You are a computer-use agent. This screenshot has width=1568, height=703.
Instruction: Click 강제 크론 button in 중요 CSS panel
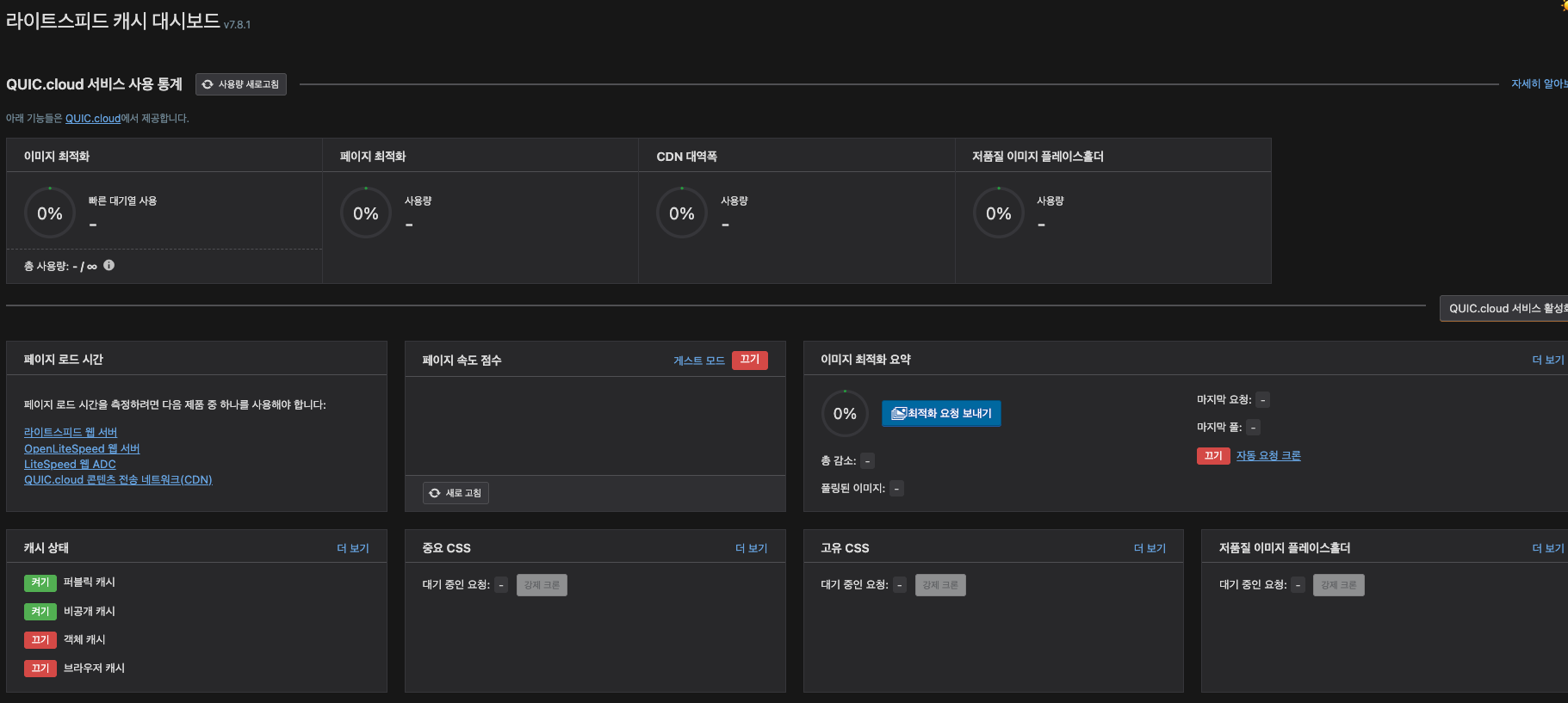542,585
